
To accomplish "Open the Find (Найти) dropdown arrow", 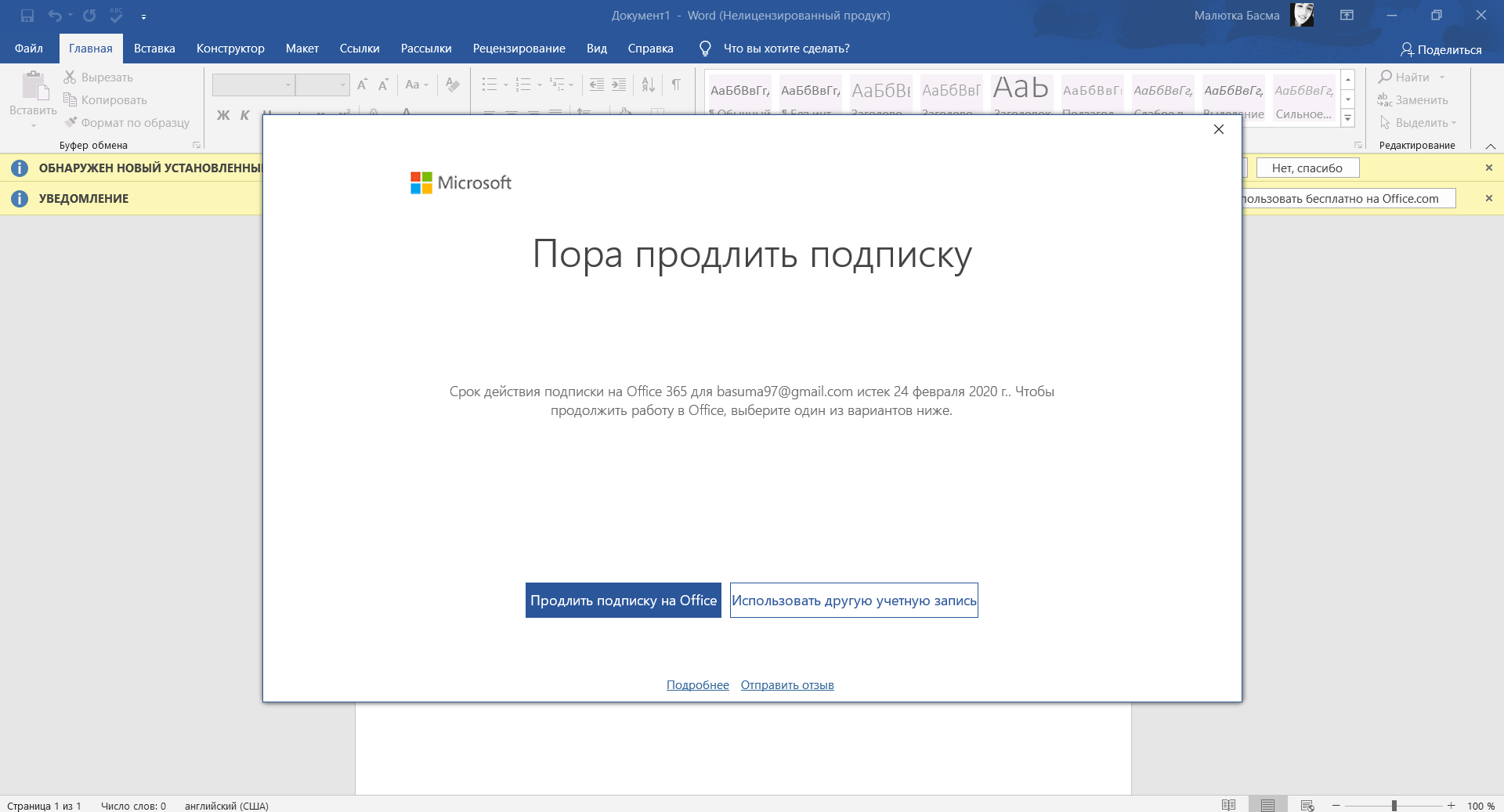I will tap(1442, 78).
